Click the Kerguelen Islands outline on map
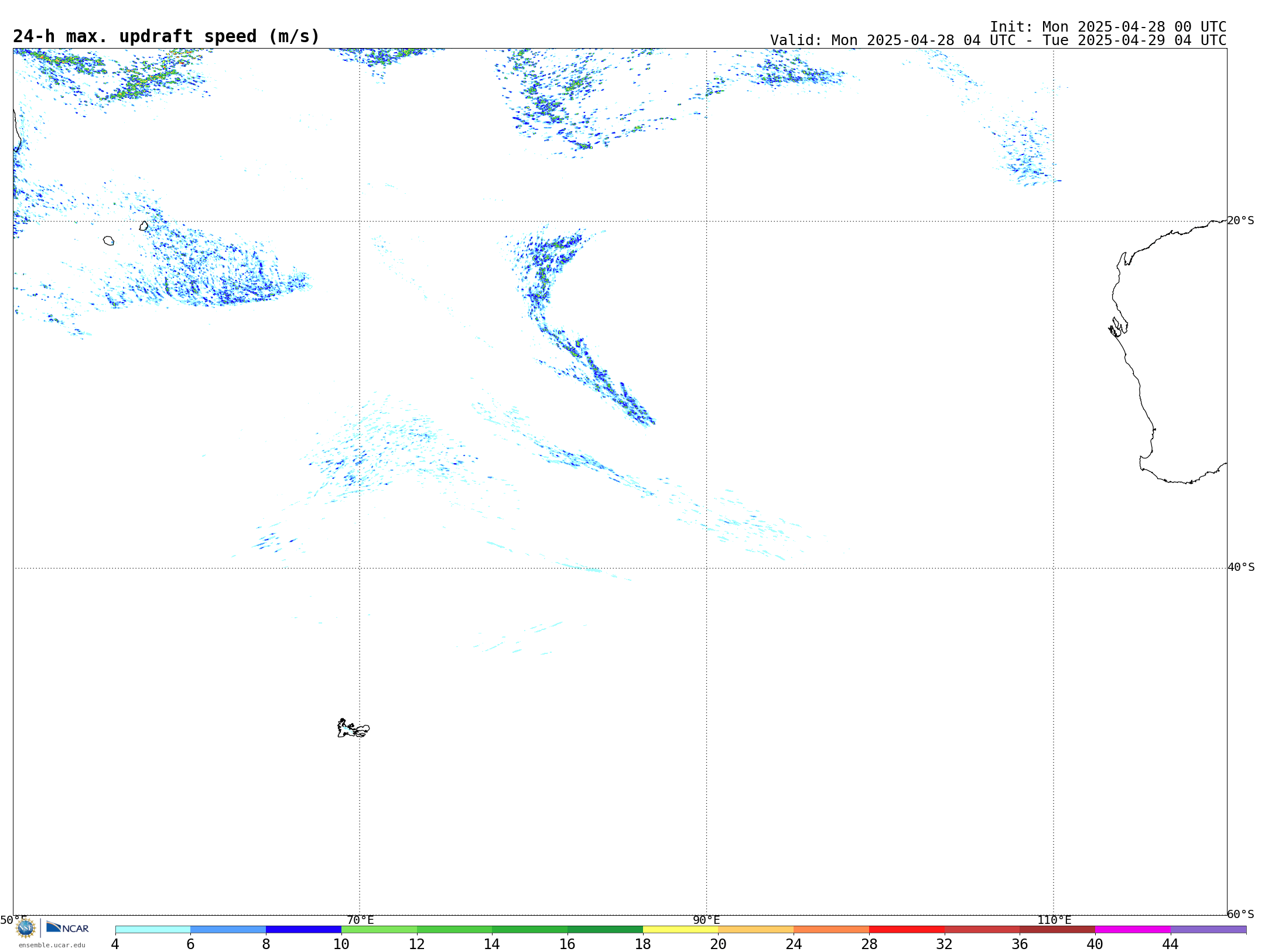The height and width of the screenshot is (952, 1265). [353, 728]
